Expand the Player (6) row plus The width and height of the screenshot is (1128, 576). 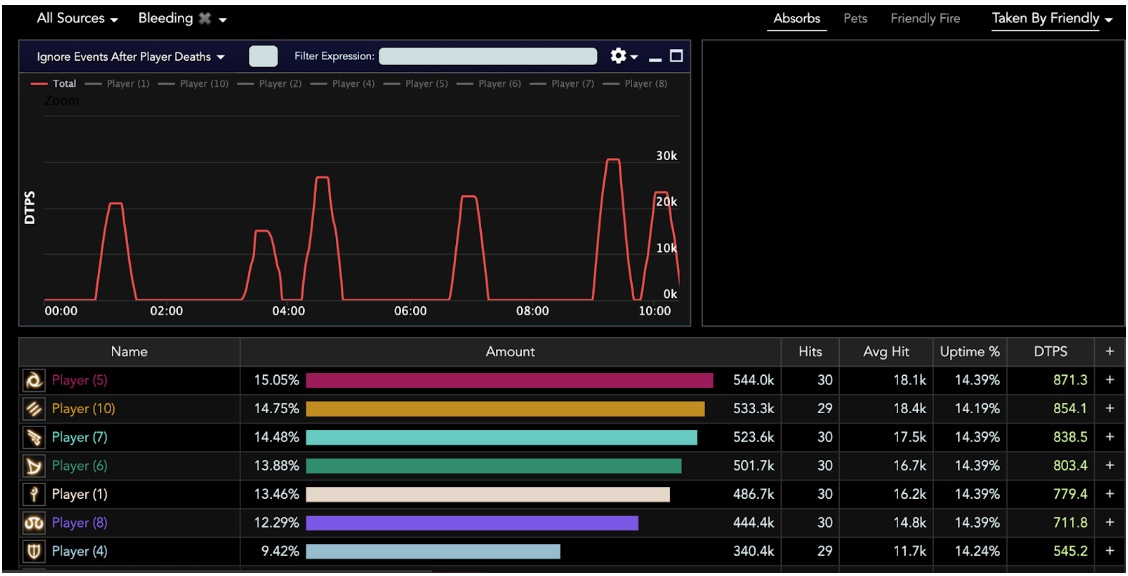(x=1110, y=466)
